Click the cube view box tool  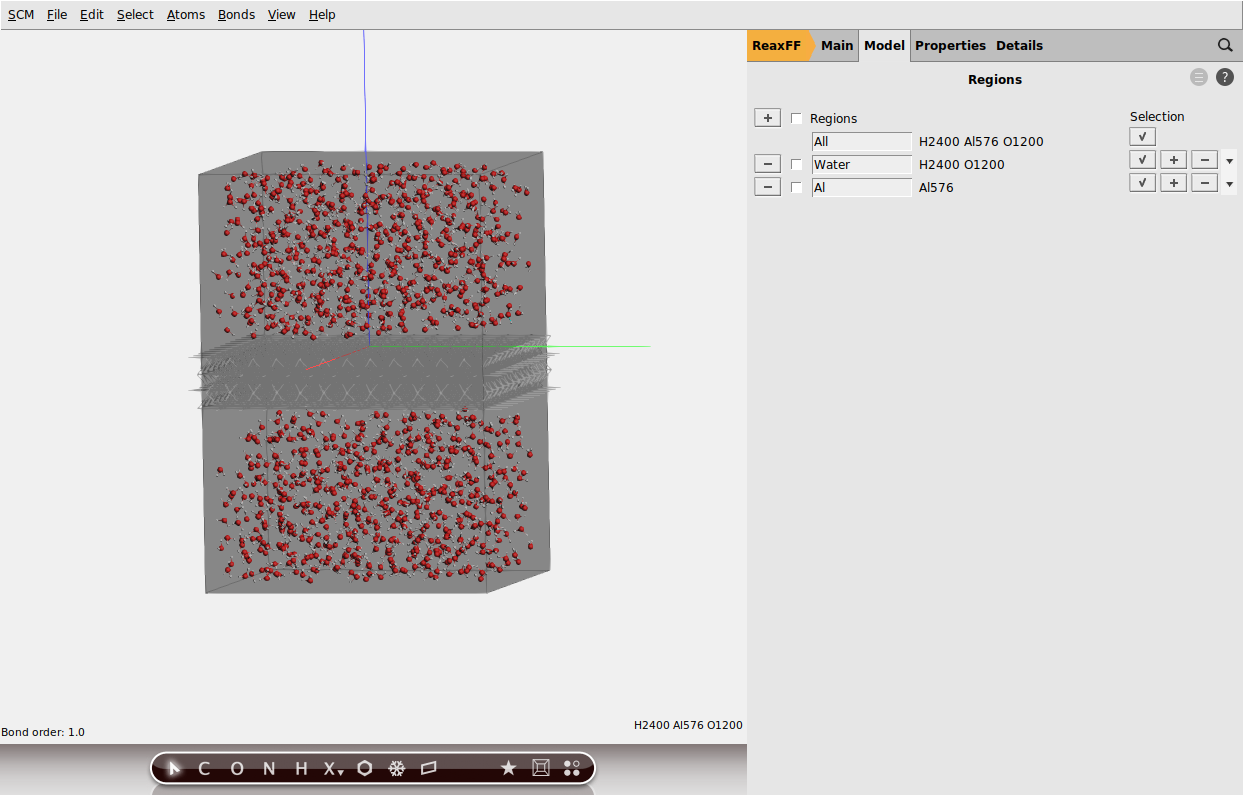[x=541, y=768]
